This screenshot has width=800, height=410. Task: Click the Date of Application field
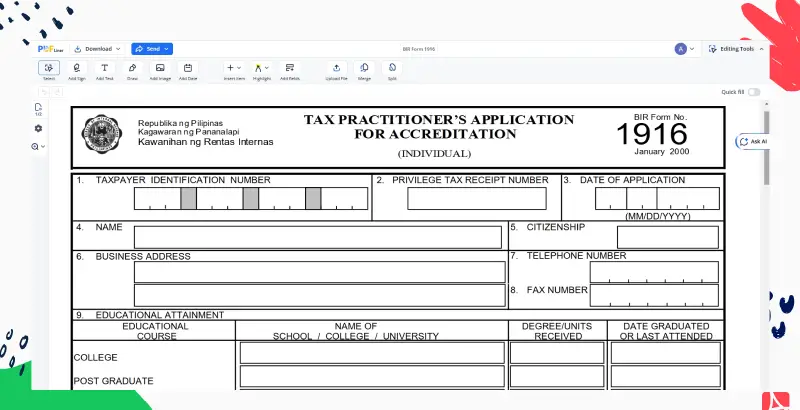pos(657,198)
